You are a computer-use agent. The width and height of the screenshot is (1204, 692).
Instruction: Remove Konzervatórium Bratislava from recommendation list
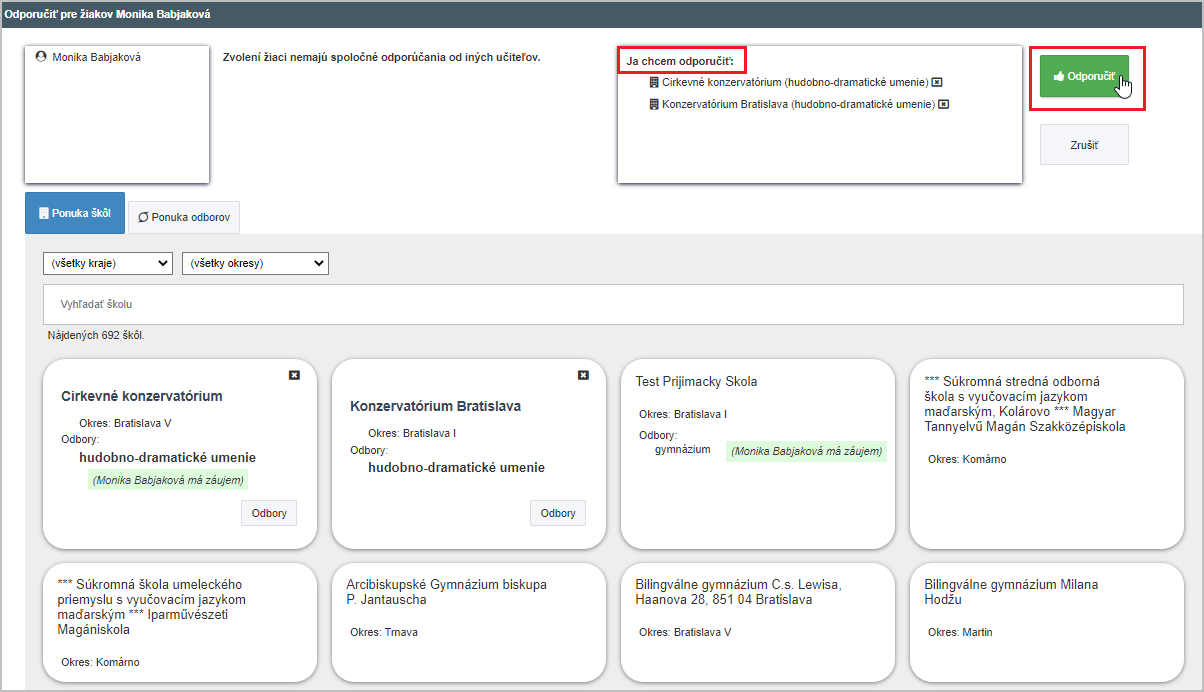(943, 104)
